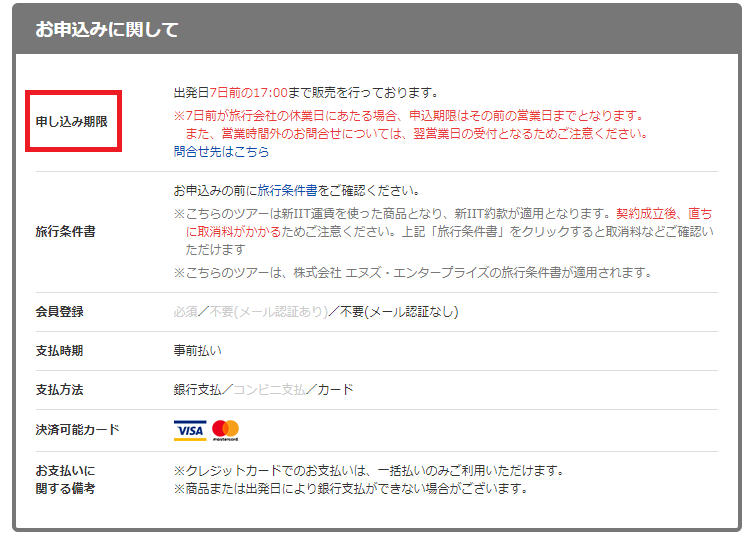Click the 決済可能カード row label
Viewport: 746px width, 536px height.
77,430
